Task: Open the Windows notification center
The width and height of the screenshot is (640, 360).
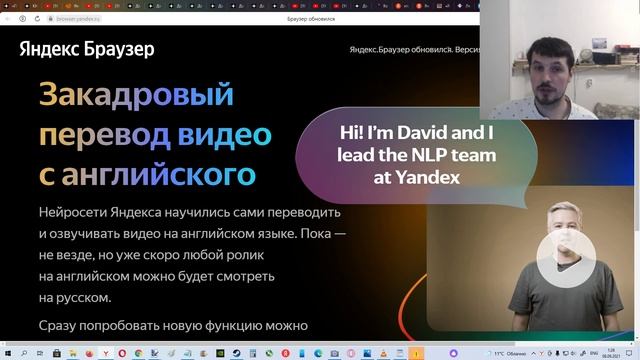Action: [x=629, y=353]
